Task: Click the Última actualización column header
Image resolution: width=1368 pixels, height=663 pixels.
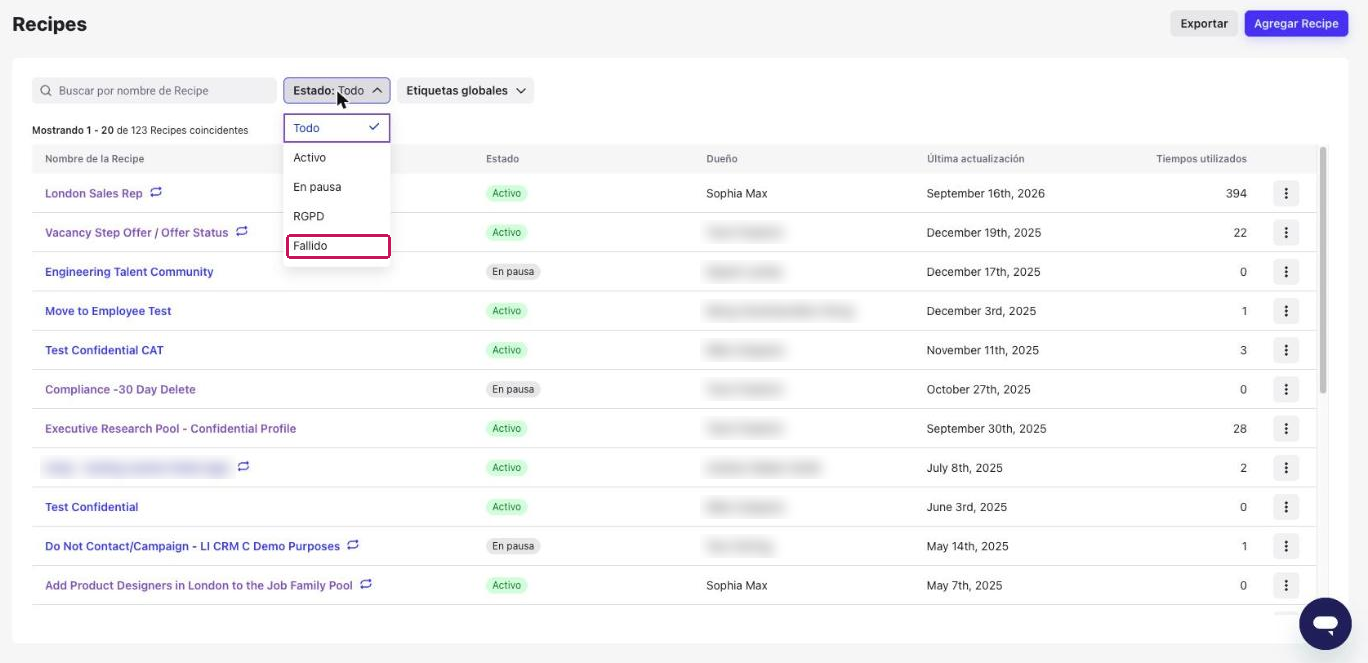Action: [x=975, y=159]
